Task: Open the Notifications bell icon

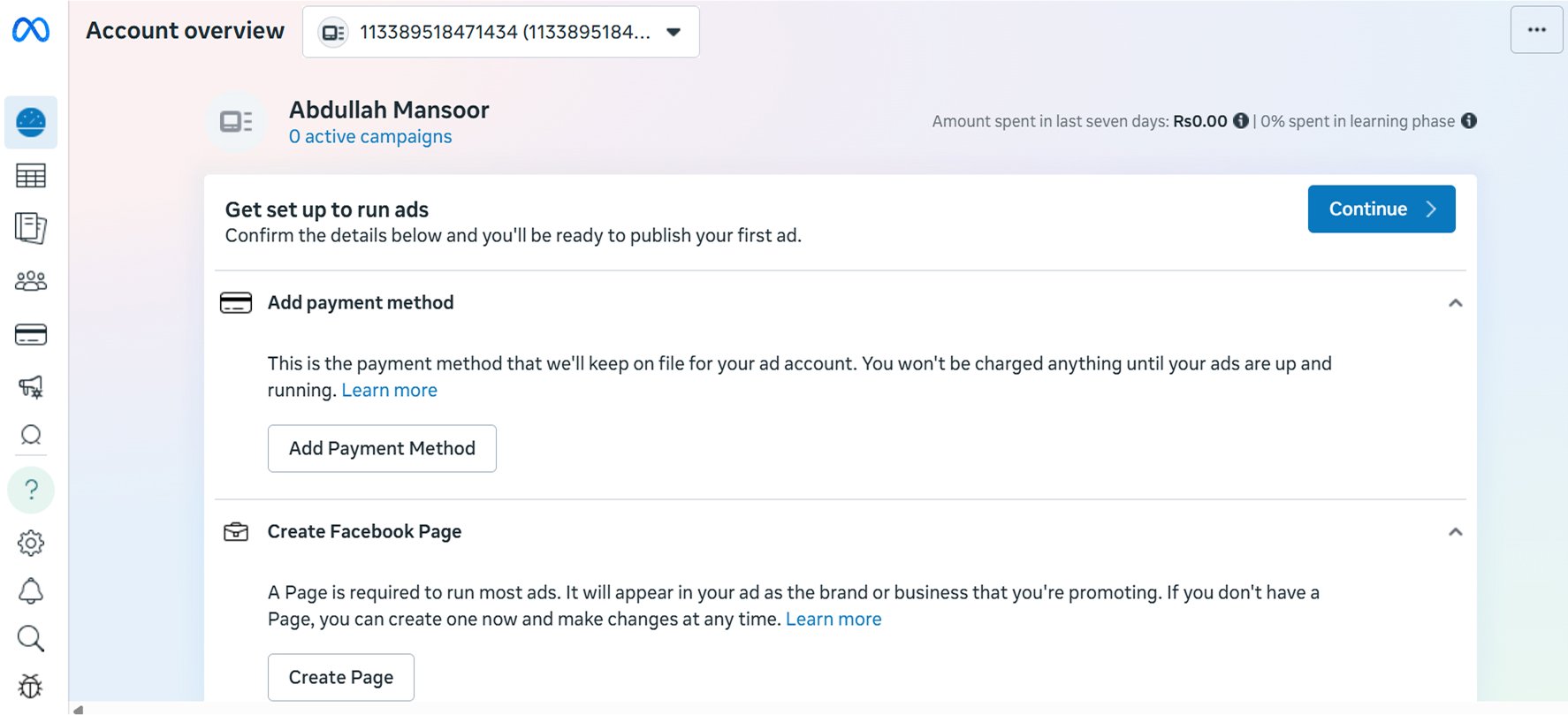Action: click(31, 590)
